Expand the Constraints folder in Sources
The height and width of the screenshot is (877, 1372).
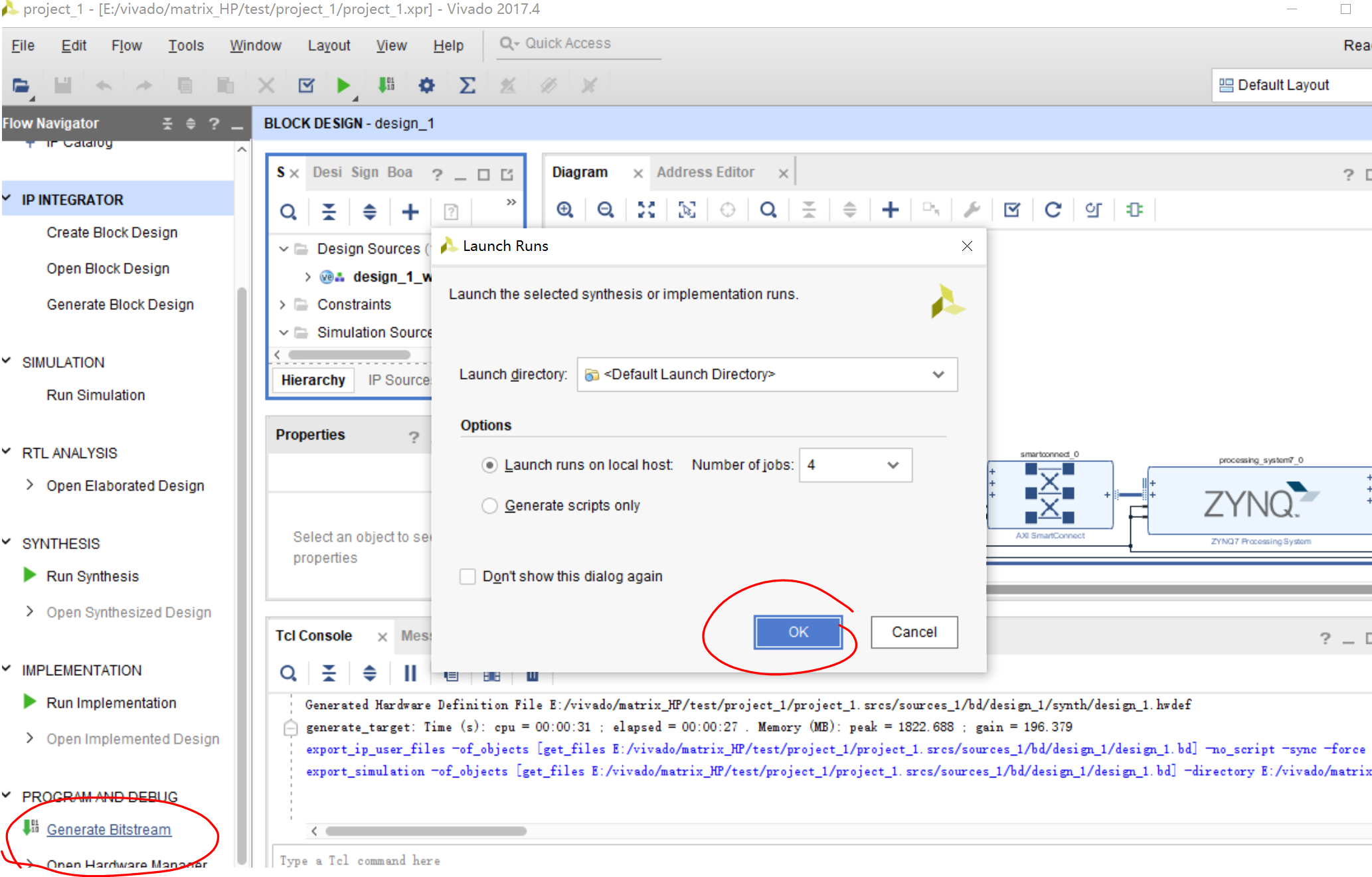(283, 305)
